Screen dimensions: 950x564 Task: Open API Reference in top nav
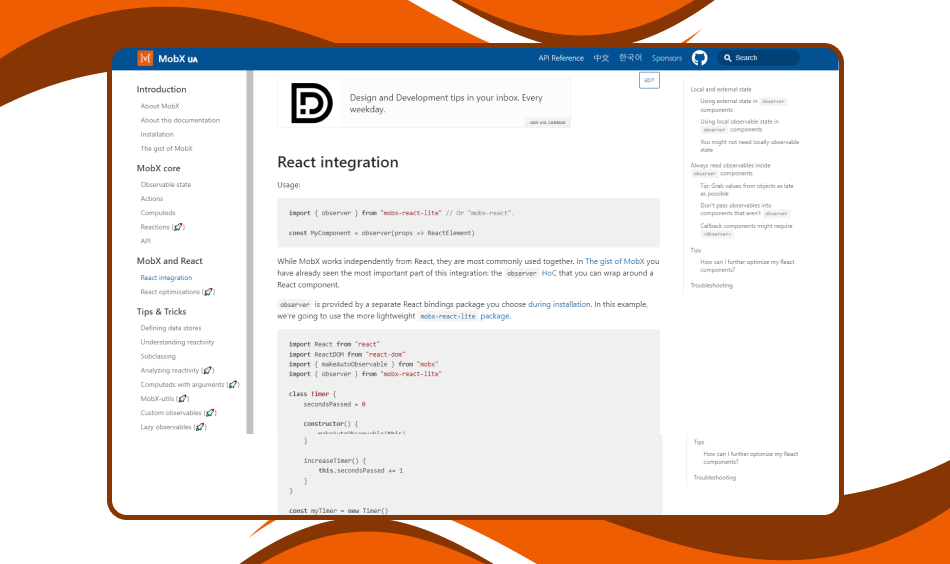pyautogui.click(x=561, y=58)
